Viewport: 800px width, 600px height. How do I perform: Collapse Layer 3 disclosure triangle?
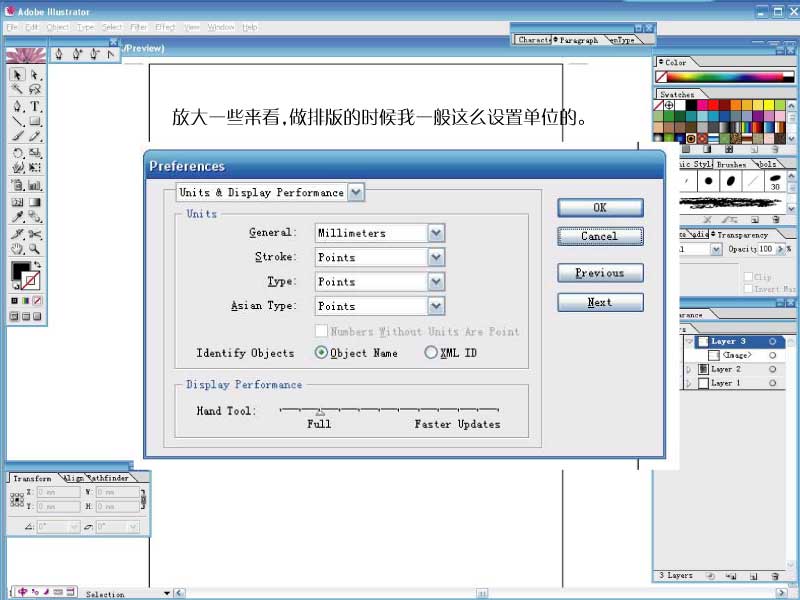(689, 341)
